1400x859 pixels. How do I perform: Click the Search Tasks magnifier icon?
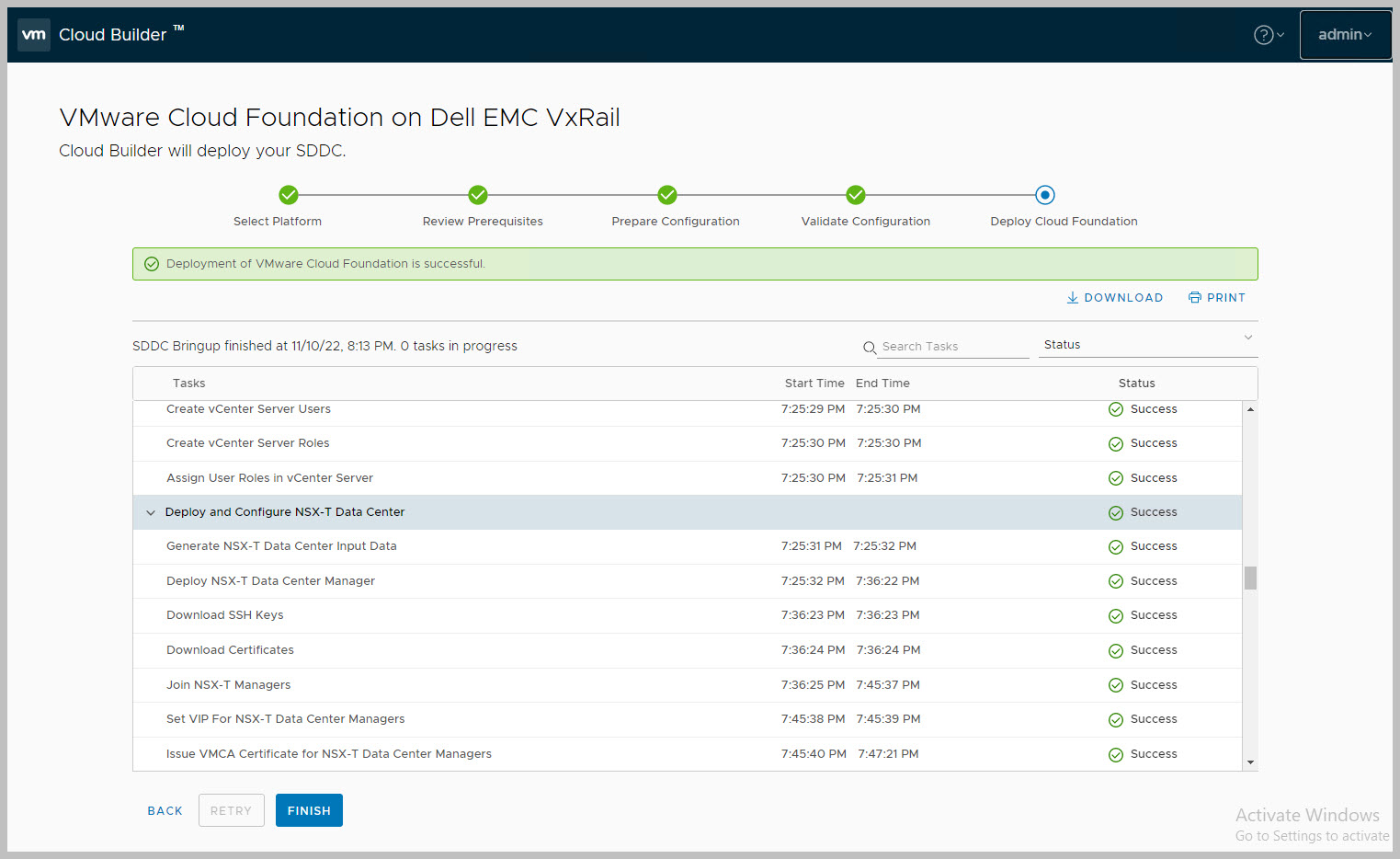pyautogui.click(x=869, y=348)
